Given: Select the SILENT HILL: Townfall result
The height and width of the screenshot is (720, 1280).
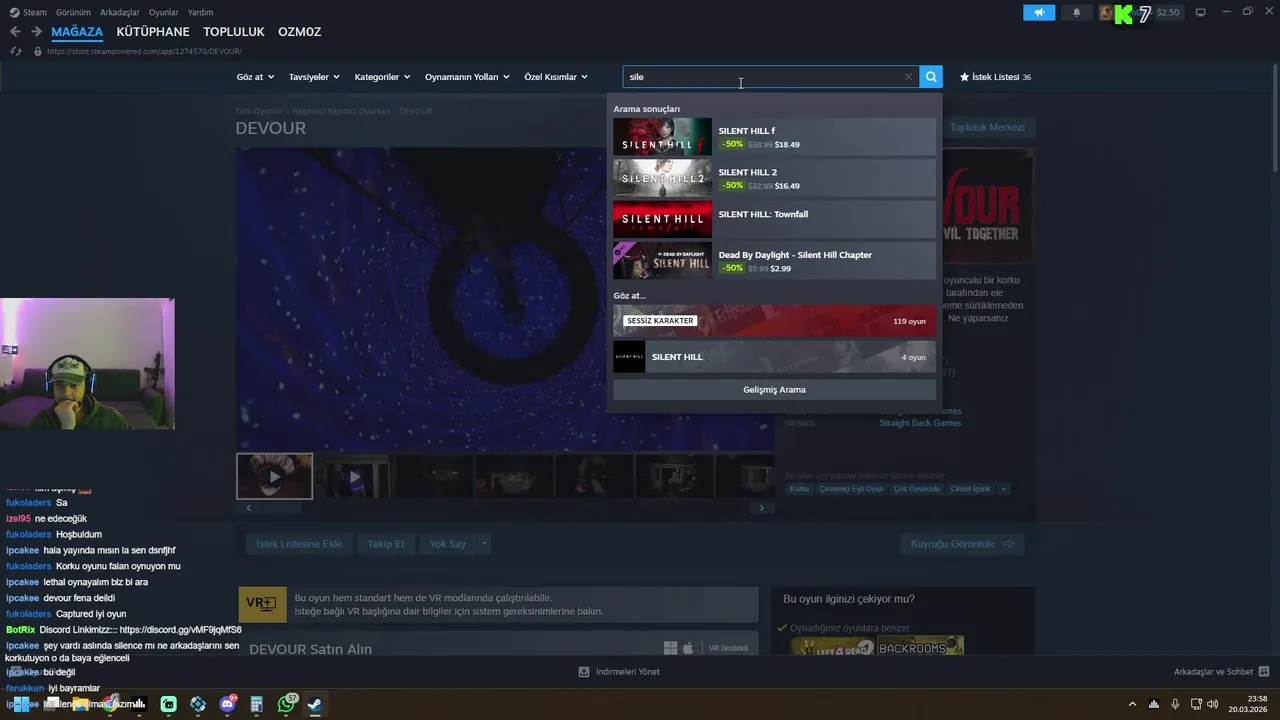Looking at the screenshot, I should (x=774, y=219).
